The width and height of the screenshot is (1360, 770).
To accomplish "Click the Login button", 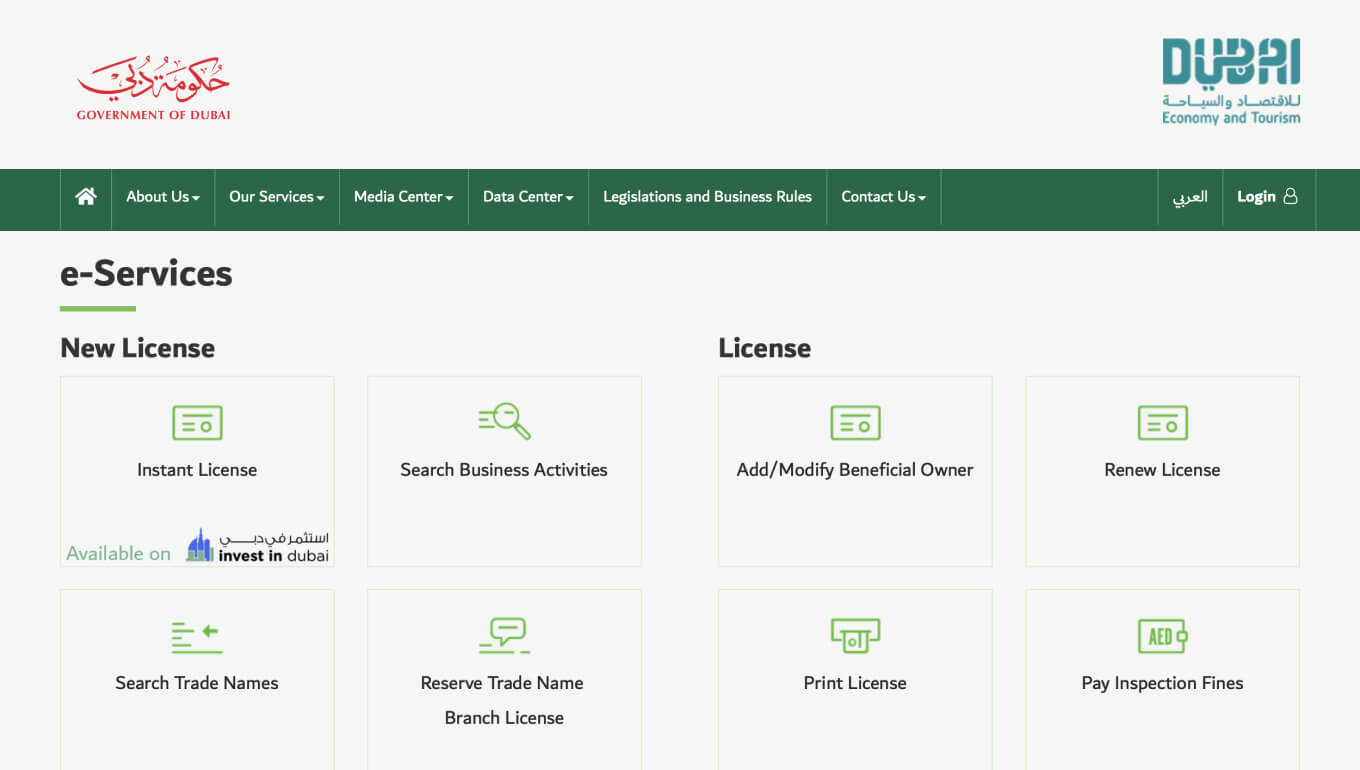I will [1266, 197].
